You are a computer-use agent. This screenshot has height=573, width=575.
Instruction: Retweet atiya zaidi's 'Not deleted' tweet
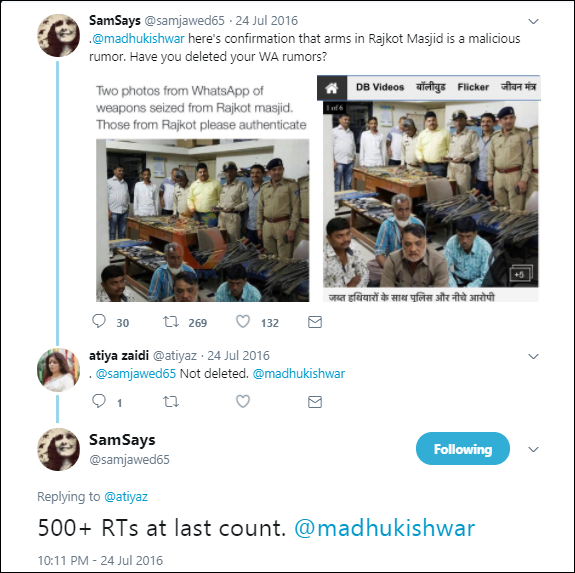coord(171,402)
